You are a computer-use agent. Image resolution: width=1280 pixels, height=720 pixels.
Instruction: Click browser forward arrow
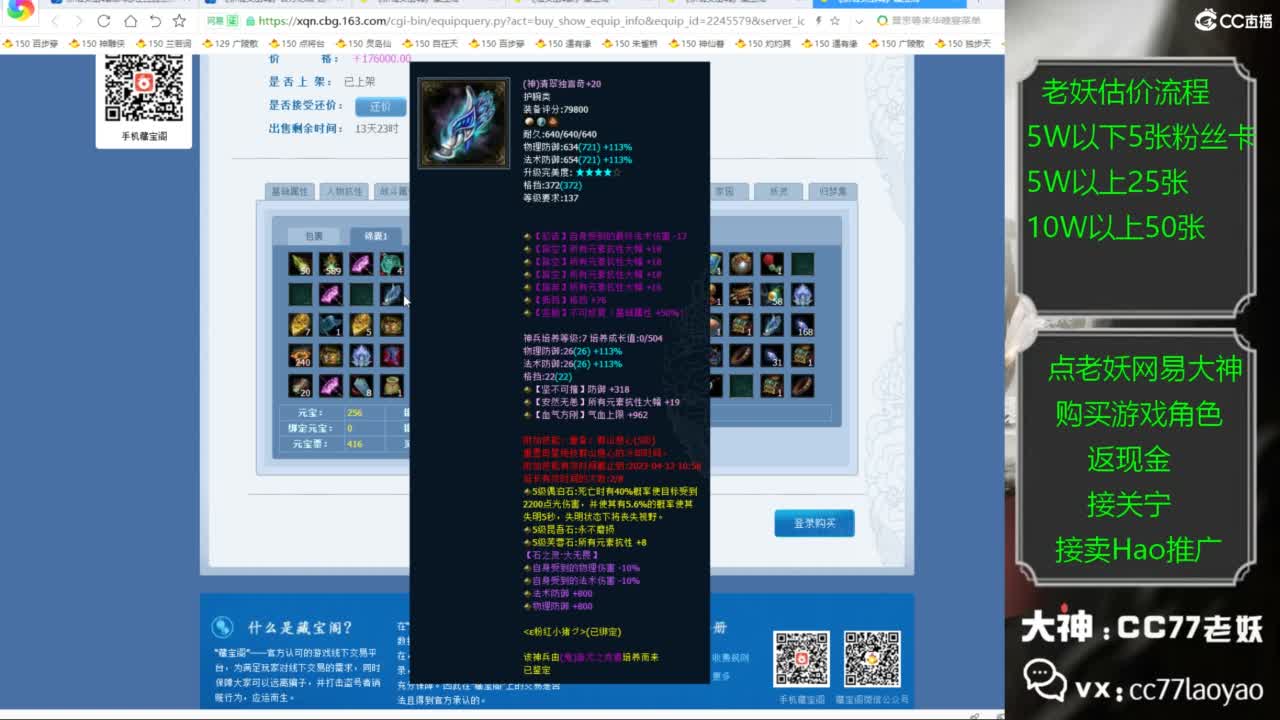point(80,21)
